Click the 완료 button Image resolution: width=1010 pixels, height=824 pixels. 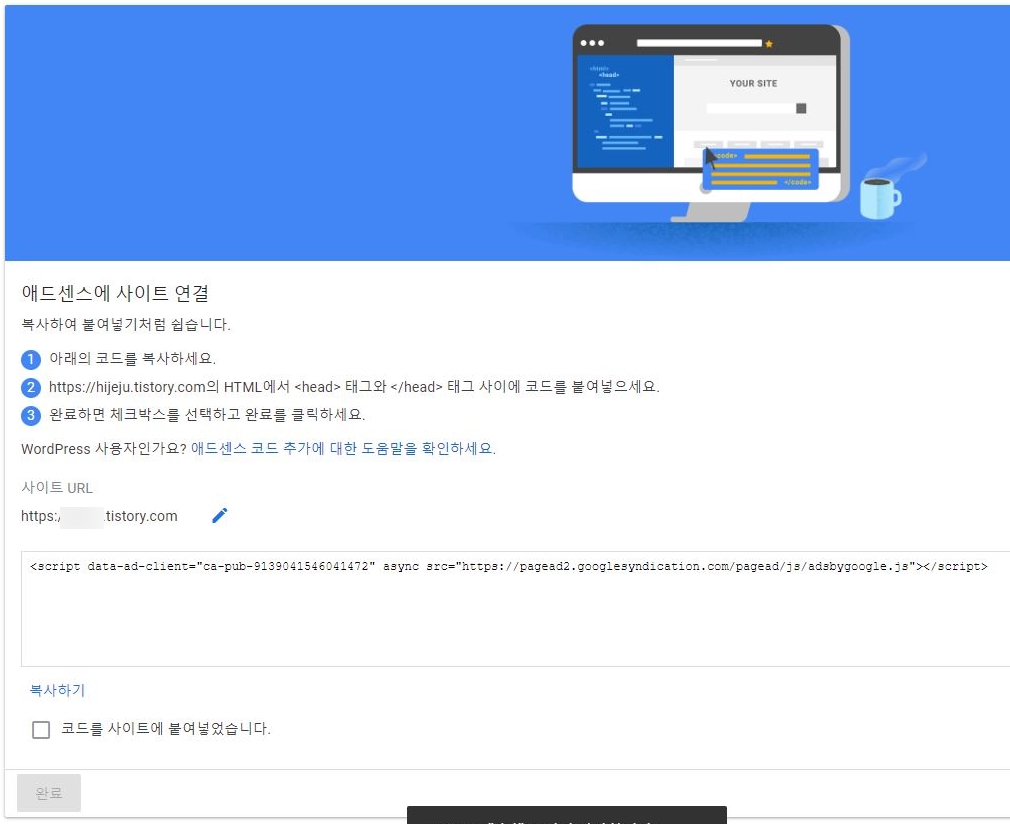(x=49, y=792)
